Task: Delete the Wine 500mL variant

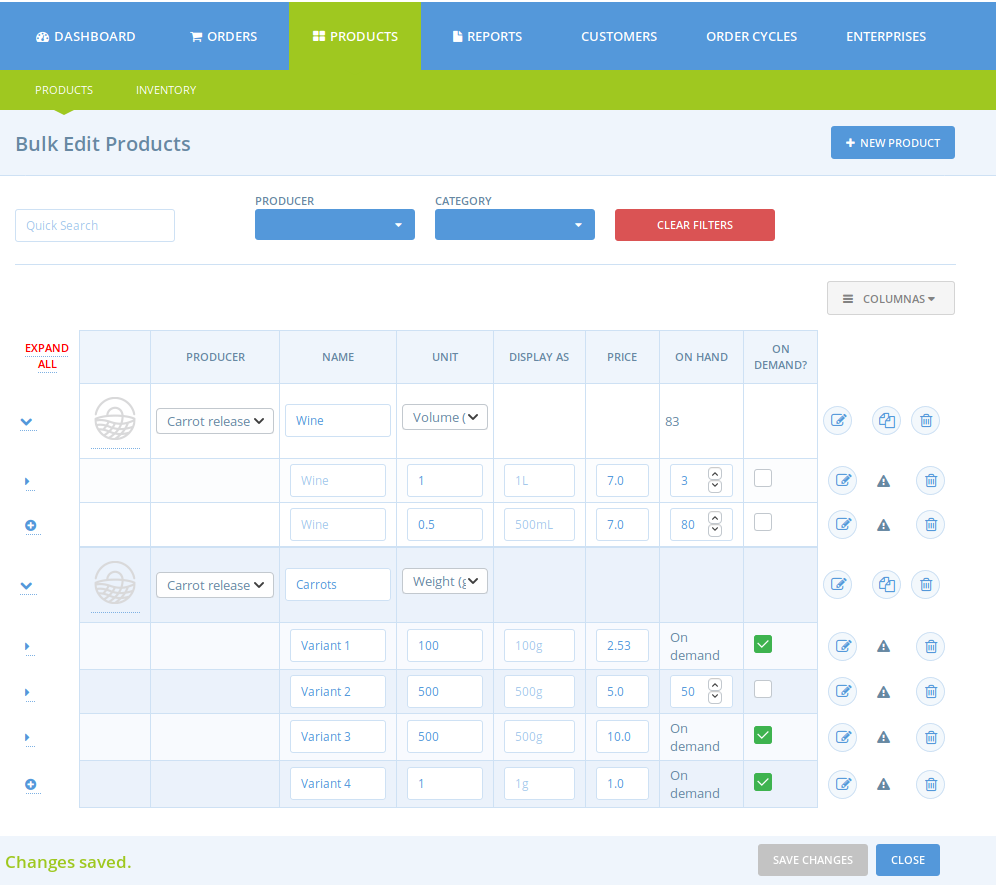Action: click(x=931, y=524)
